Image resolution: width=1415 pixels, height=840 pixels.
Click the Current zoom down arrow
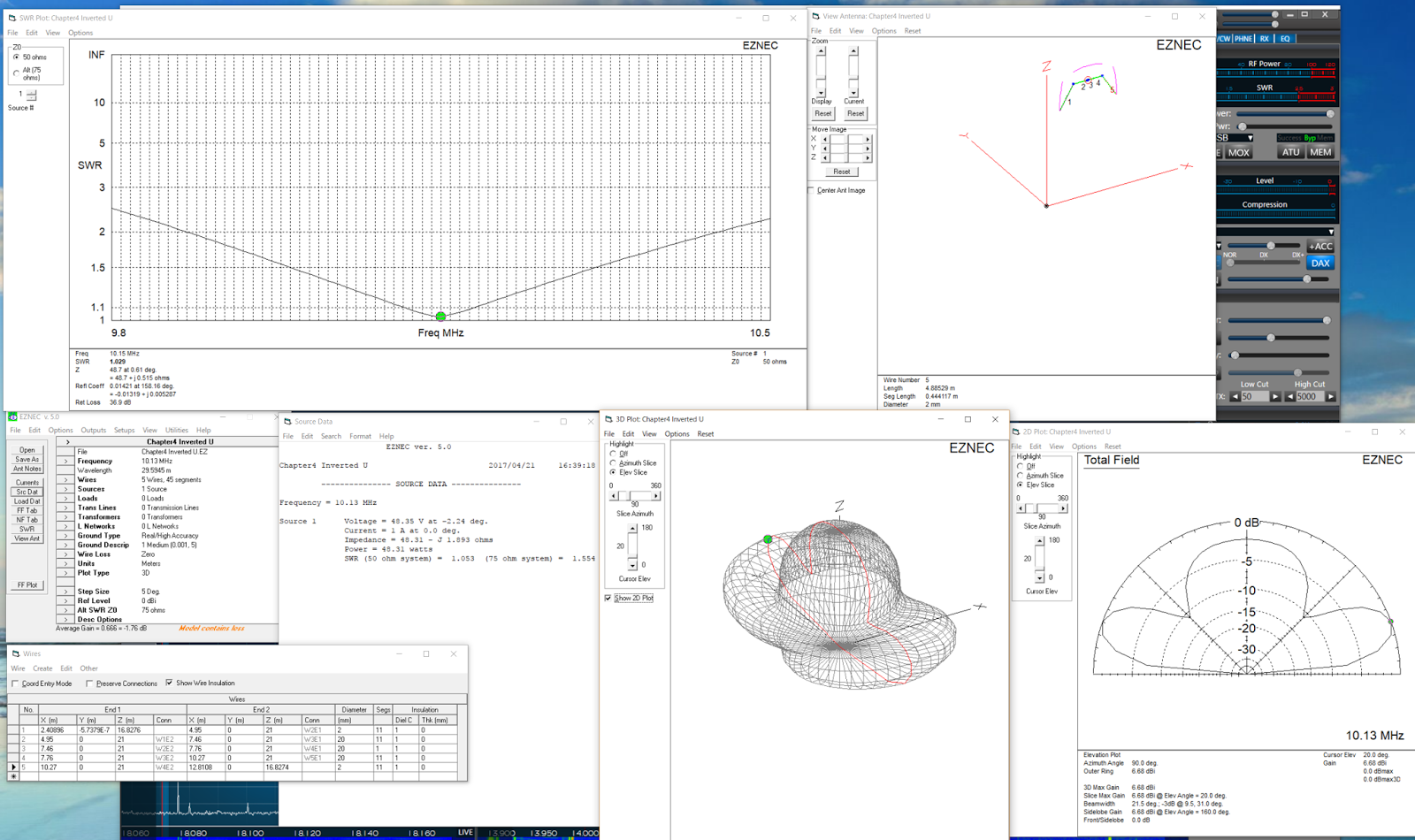pos(853,92)
